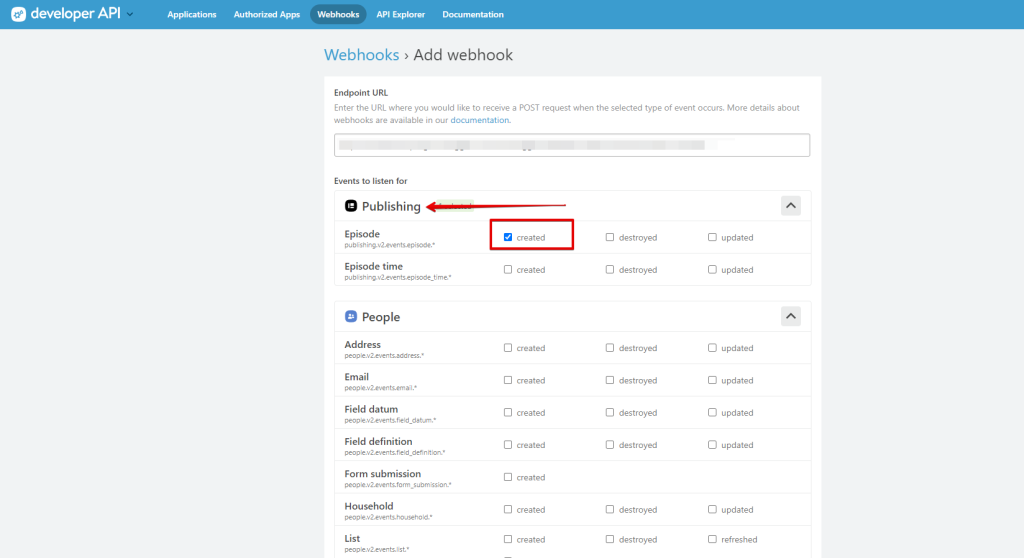
Task: Click the developer API logo icon
Action: click(x=17, y=14)
